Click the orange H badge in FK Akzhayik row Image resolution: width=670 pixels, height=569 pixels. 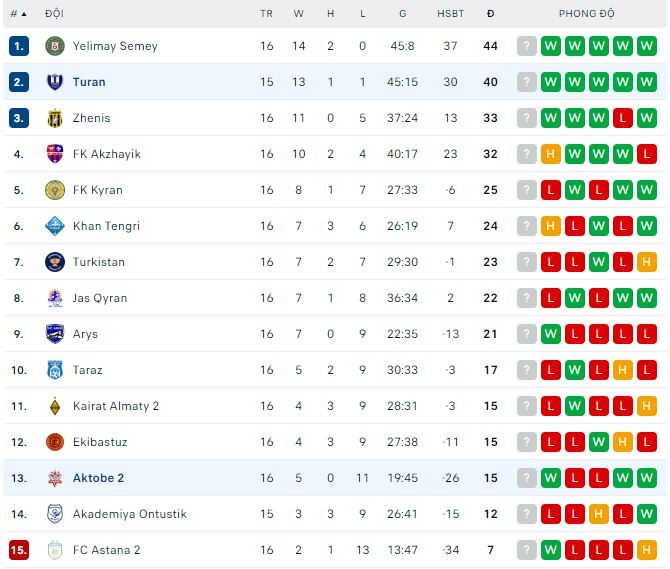point(550,154)
